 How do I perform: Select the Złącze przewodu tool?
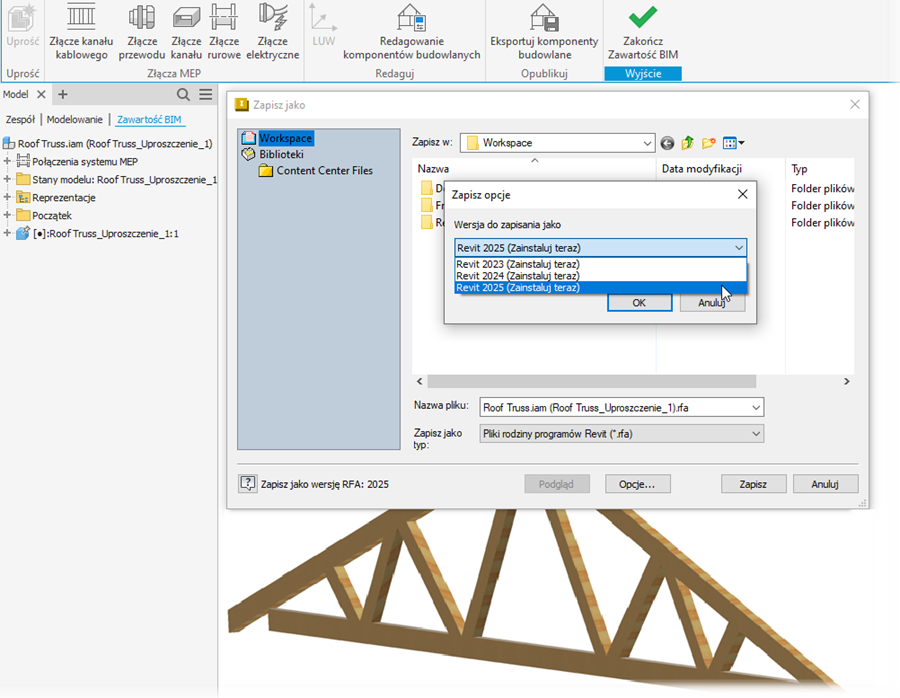pos(142,32)
